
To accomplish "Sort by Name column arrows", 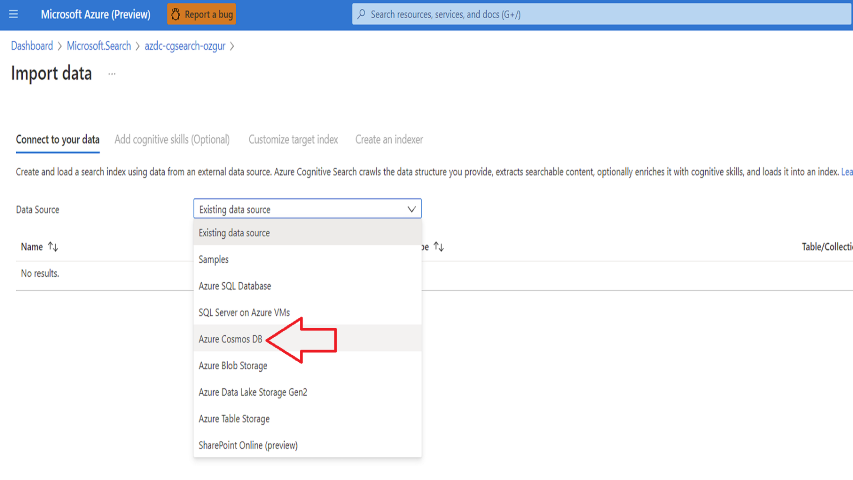I will pyautogui.click(x=53, y=247).
